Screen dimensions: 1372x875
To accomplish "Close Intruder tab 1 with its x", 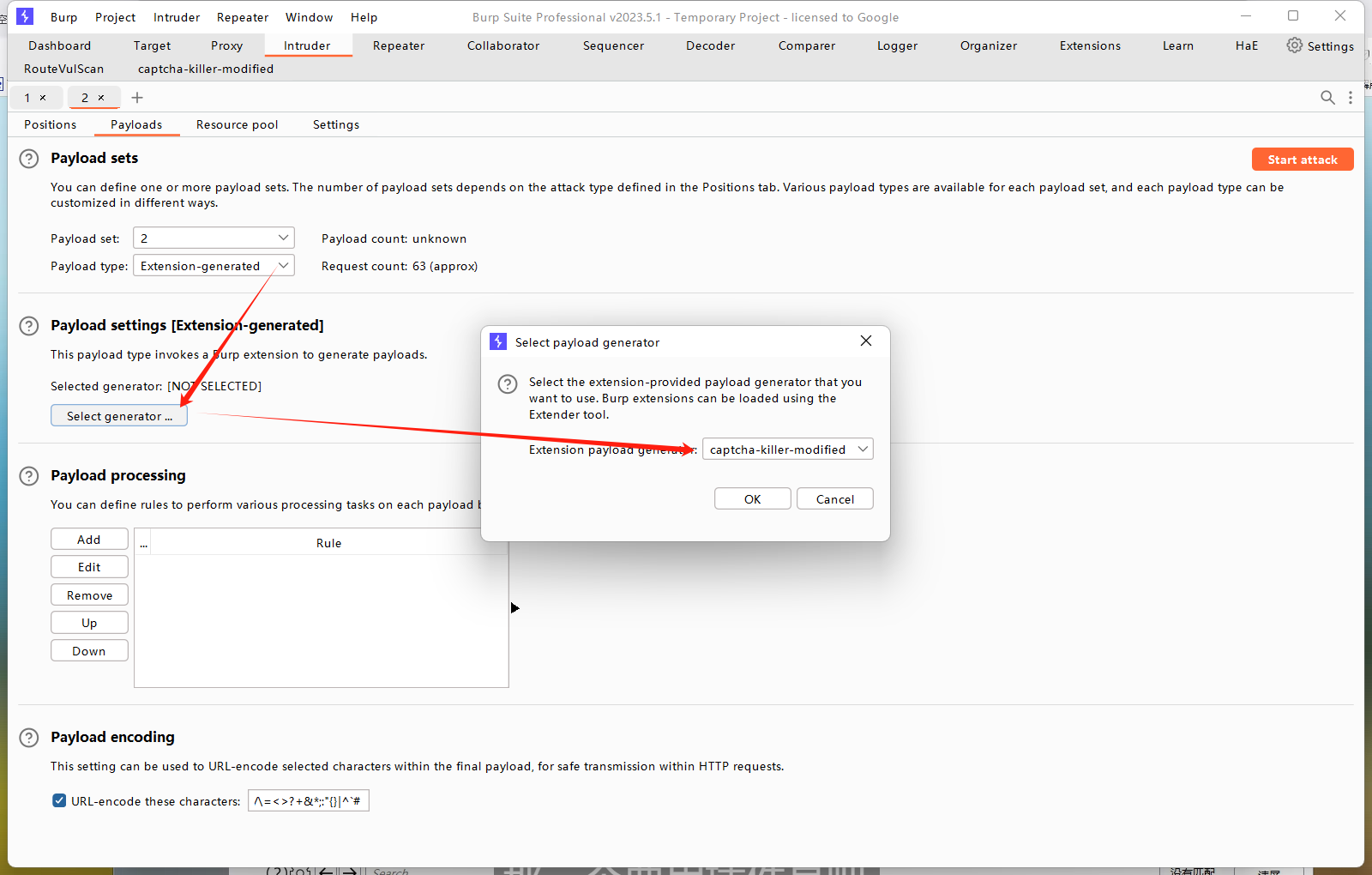I will pyautogui.click(x=43, y=98).
